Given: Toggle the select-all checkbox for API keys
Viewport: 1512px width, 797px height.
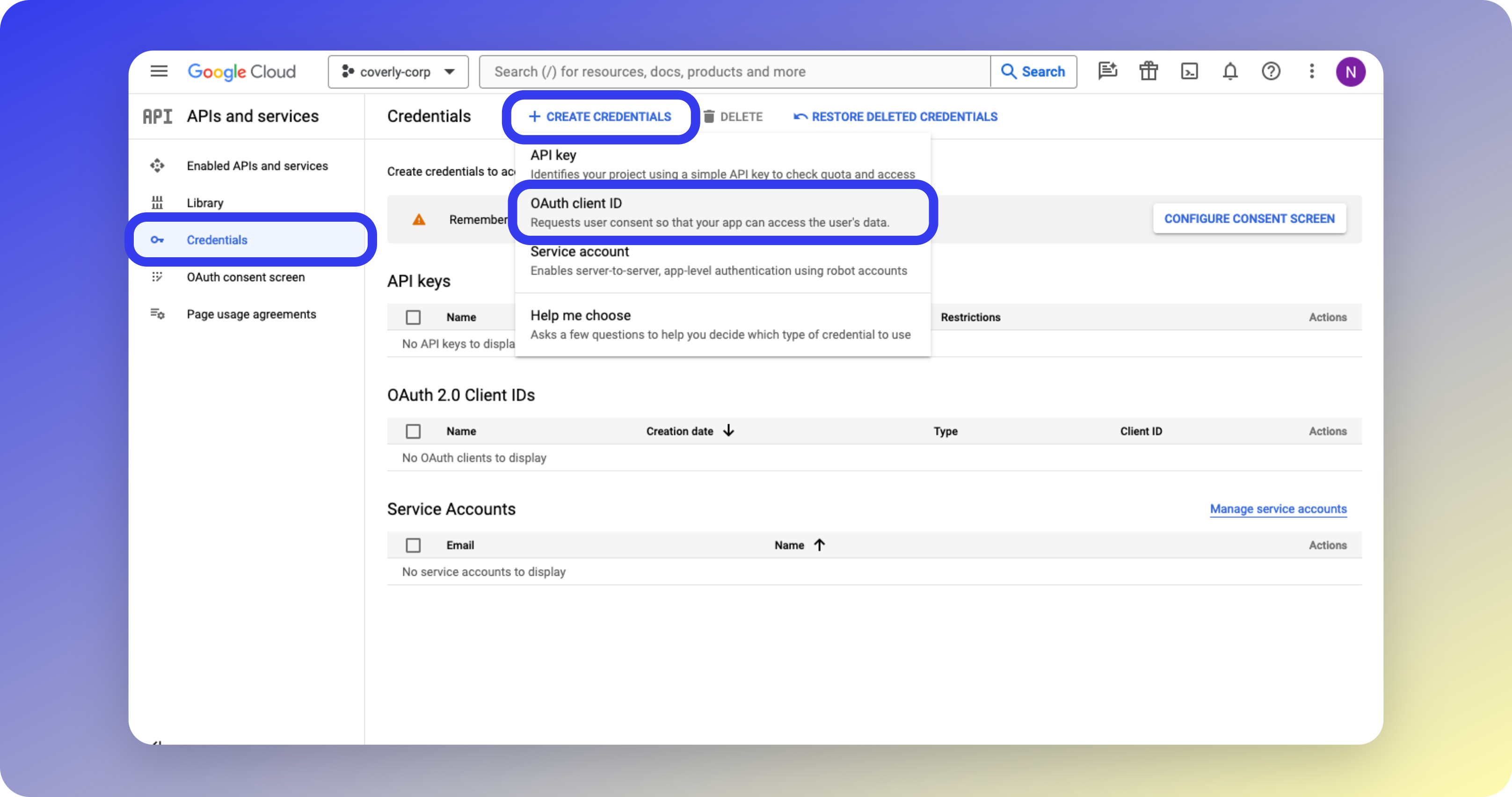Looking at the screenshot, I should point(414,317).
